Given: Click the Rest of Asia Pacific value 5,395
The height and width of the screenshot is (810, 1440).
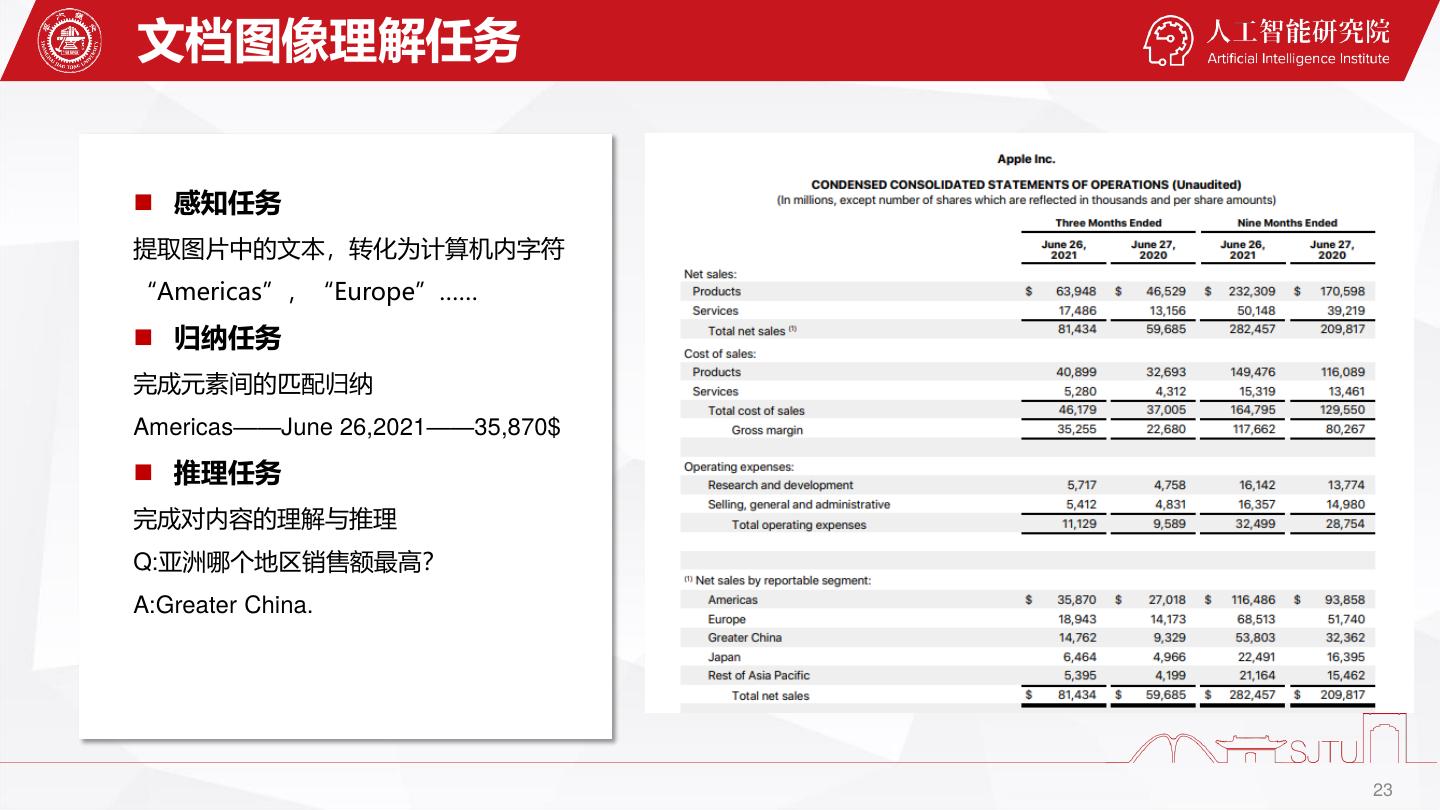Looking at the screenshot, I should pyautogui.click(x=1081, y=676).
